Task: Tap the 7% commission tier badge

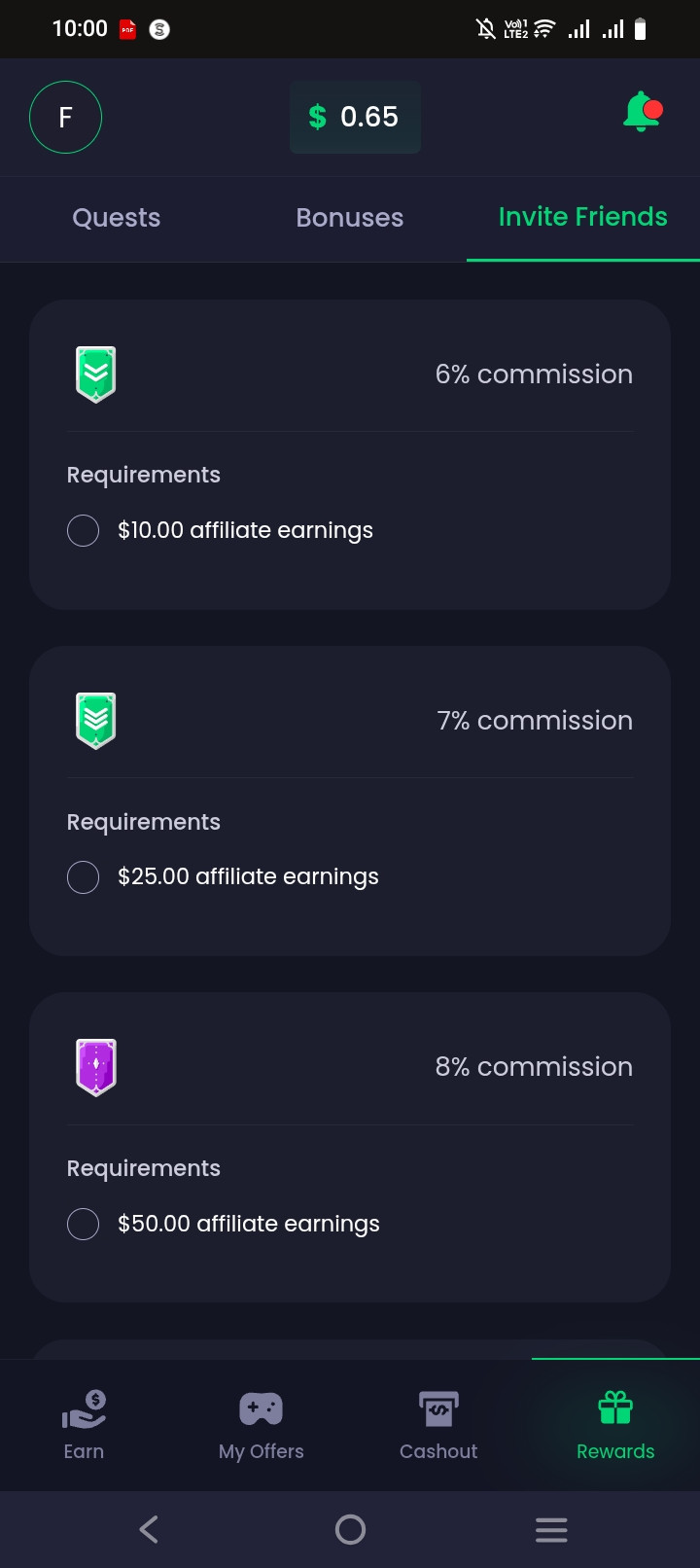Action: point(96,721)
